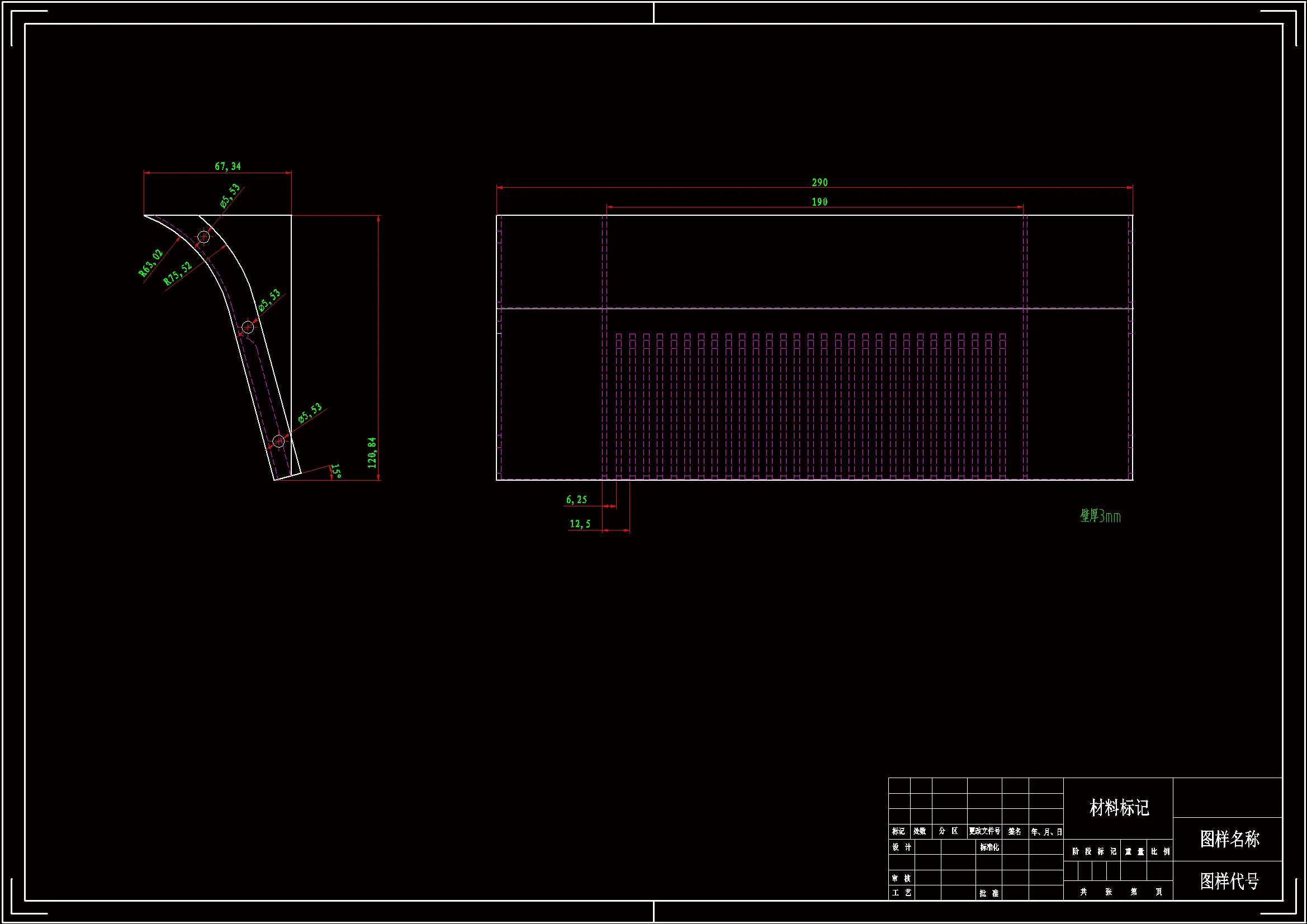Select the 更改文件号 header cell
Screen dimensions: 1307x924
click(984, 831)
